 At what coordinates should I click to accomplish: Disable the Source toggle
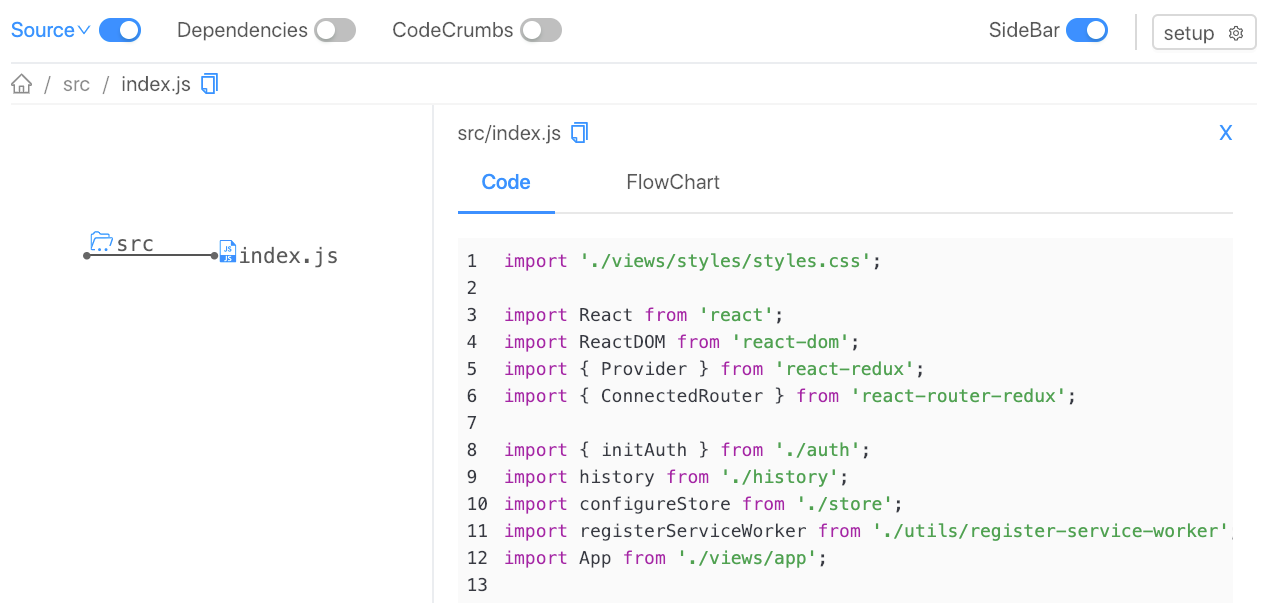click(120, 30)
